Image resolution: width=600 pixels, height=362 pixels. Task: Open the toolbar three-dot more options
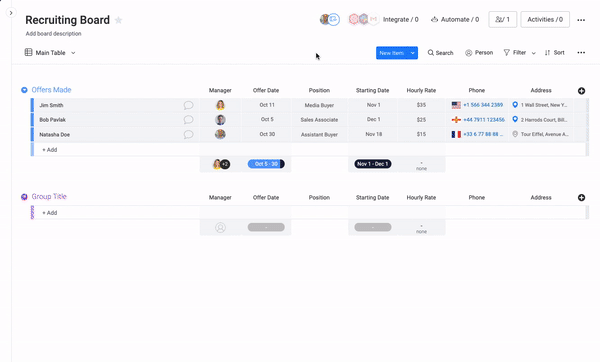click(x=581, y=52)
